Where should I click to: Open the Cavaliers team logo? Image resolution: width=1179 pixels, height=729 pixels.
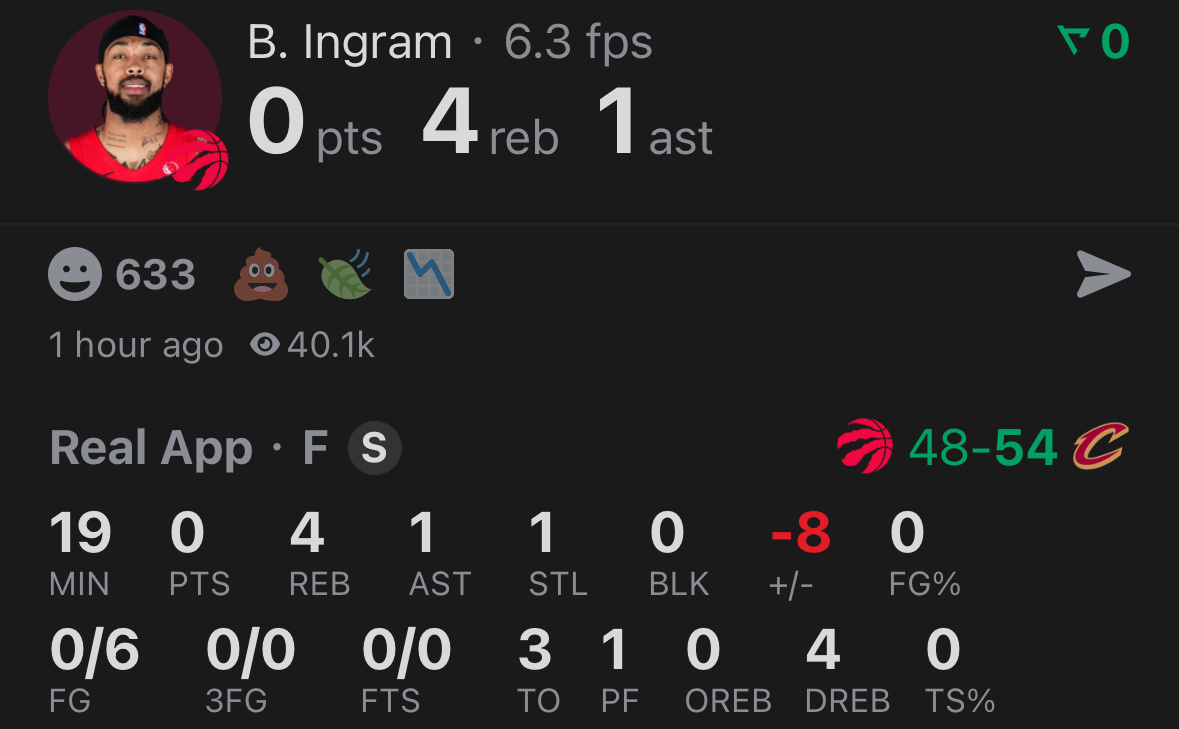click(x=1100, y=447)
